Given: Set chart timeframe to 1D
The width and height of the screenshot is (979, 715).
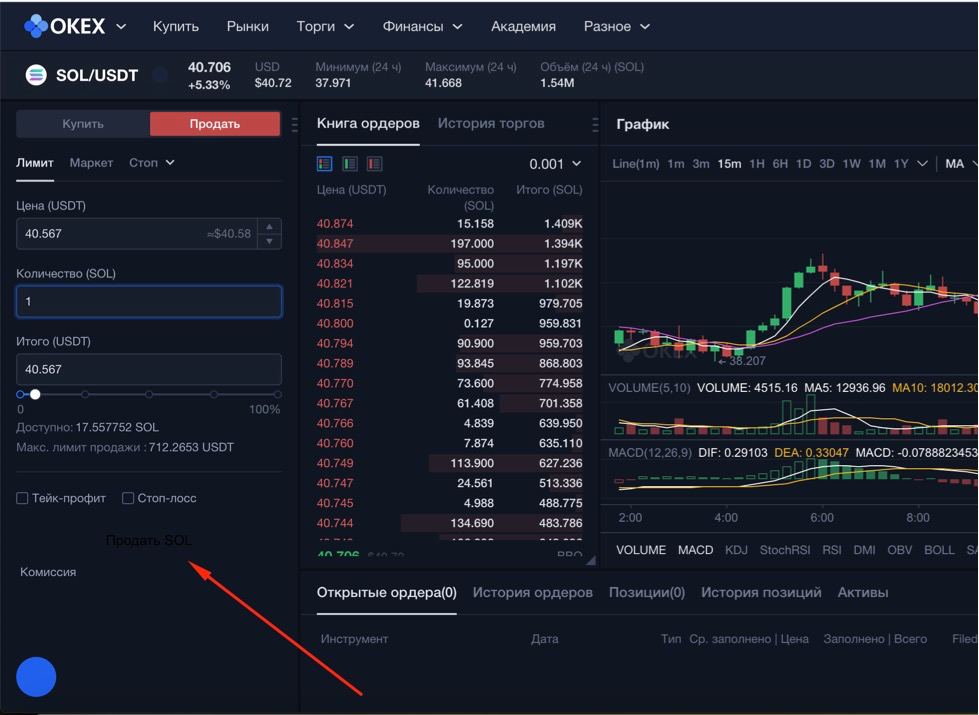Looking at the screenshot, I should coord(804,164).
